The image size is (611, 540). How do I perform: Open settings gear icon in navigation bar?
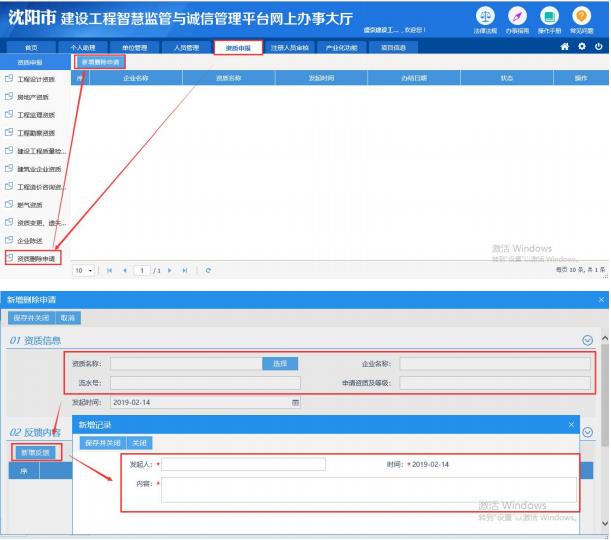pyautogui.click(x=581, y=47)
